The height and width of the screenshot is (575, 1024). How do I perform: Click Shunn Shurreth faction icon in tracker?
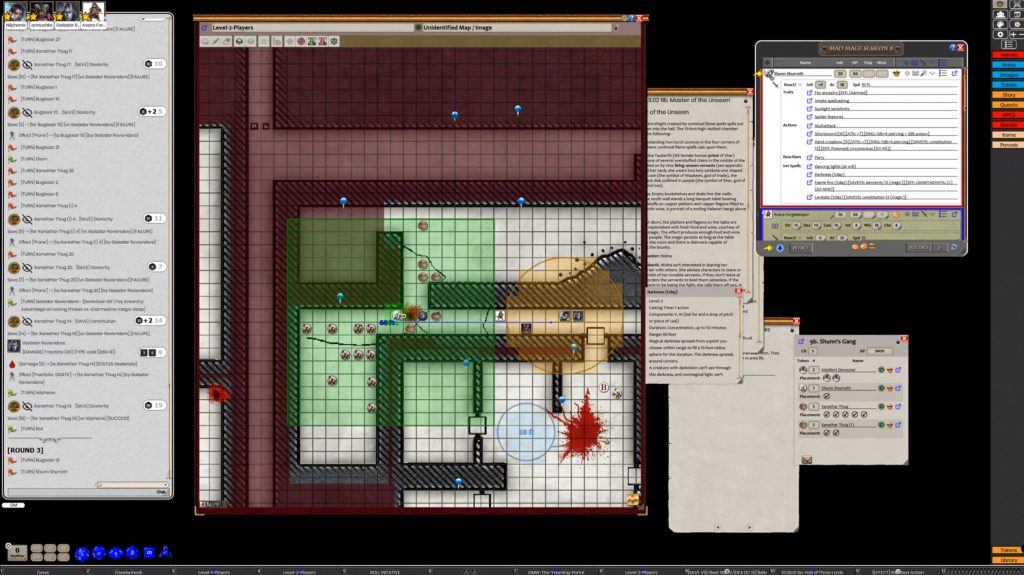click(x=897, y=74)
